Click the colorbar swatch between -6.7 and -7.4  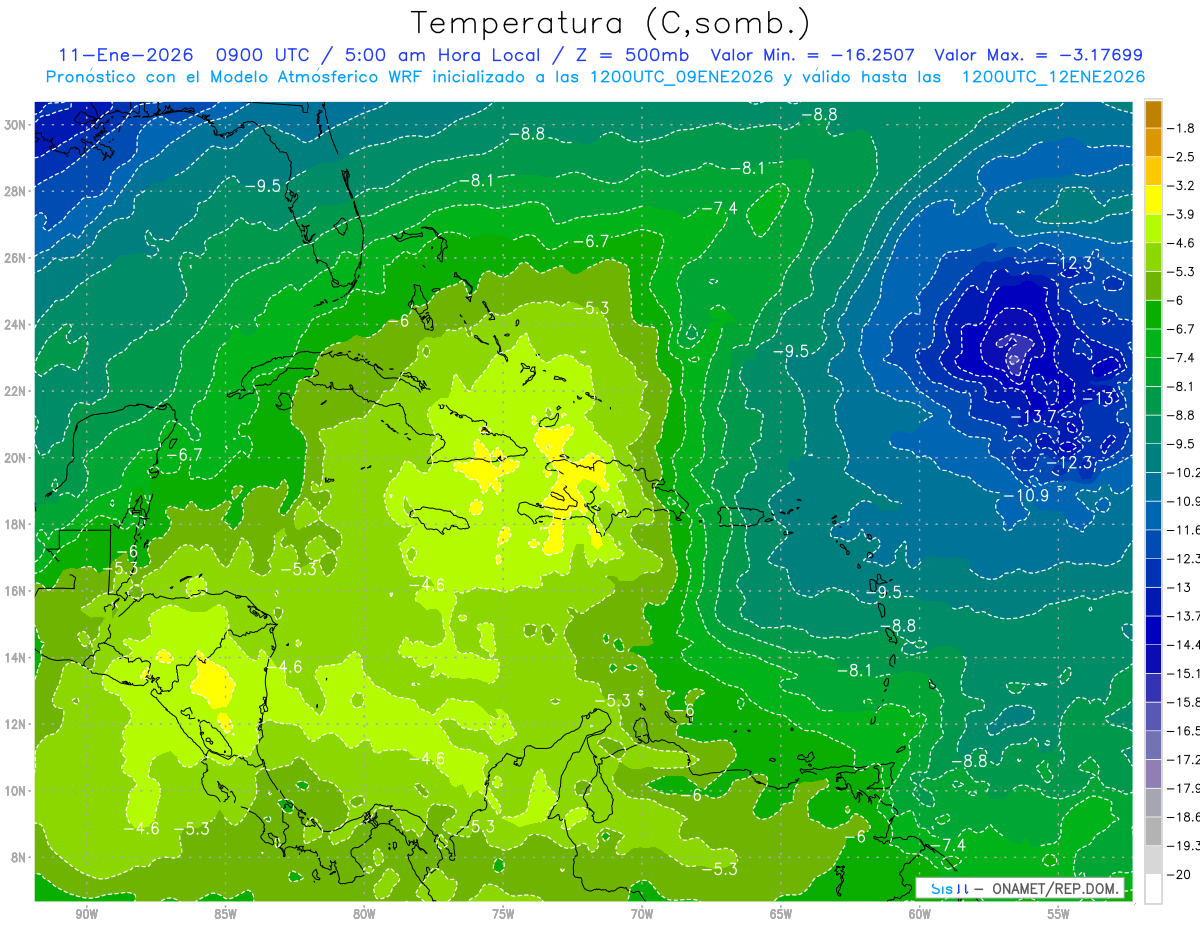click(x=1153, y=343)
